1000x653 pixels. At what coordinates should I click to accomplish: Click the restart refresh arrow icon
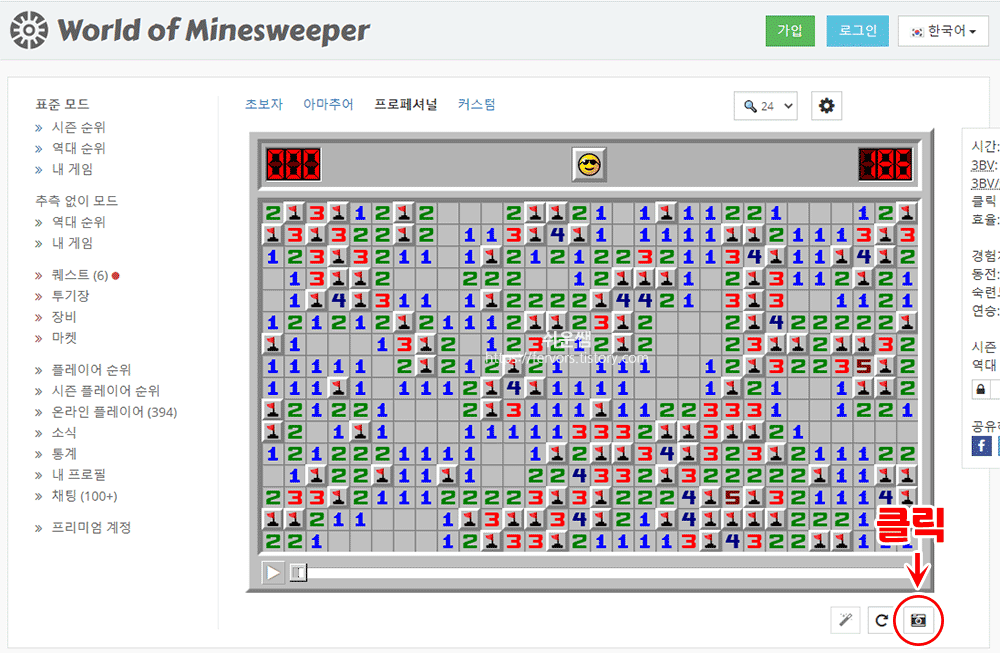(x=881, y=620)
